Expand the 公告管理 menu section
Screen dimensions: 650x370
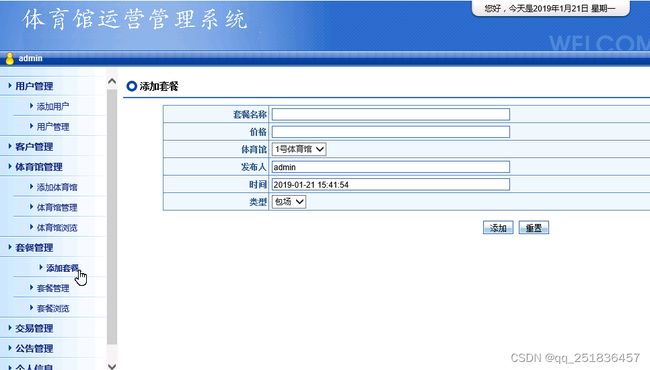(x=34, y=349)
